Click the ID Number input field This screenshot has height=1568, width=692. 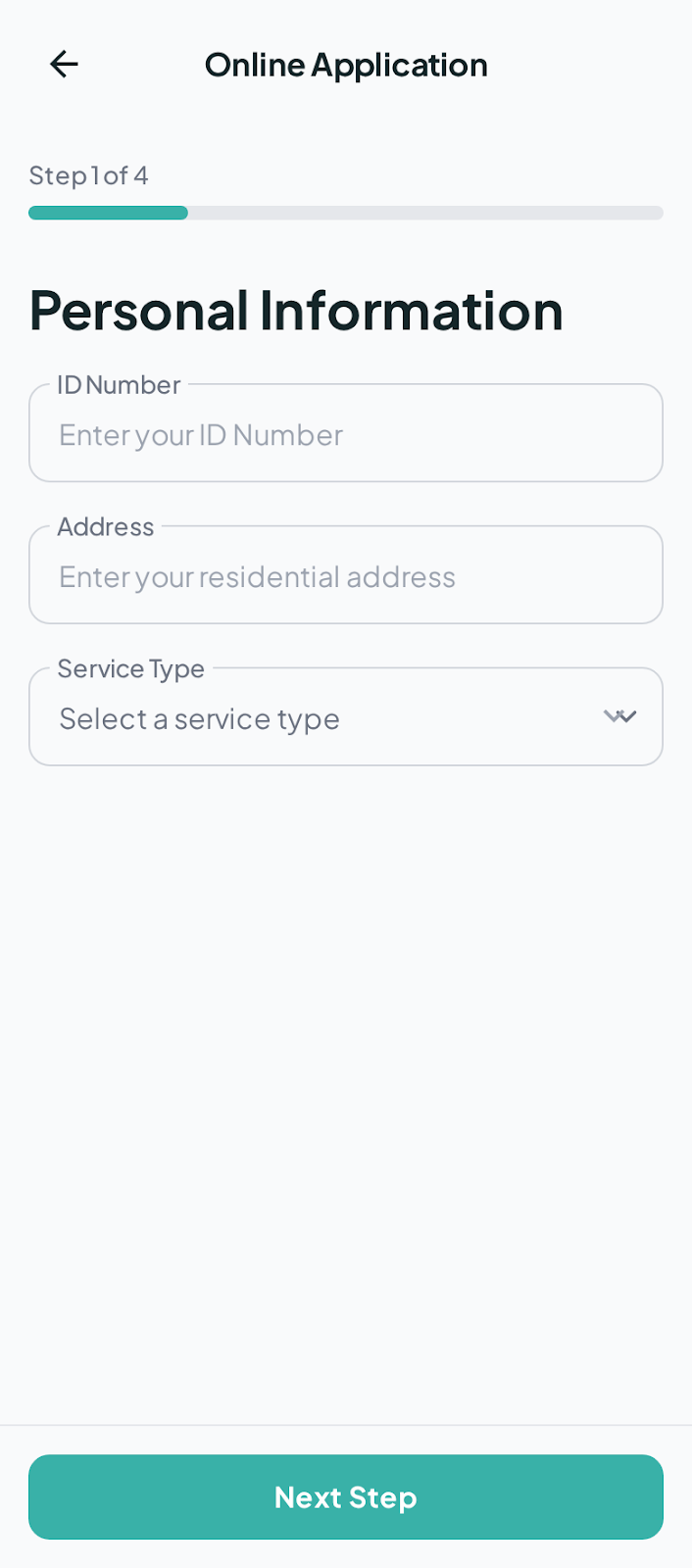coord(346,433)
